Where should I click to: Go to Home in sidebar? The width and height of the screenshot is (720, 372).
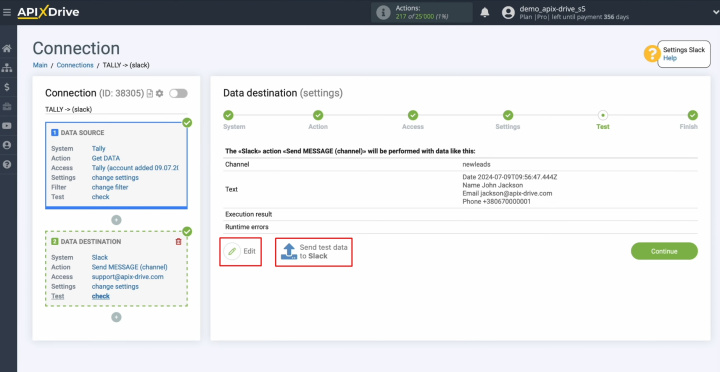click(7, 49)
